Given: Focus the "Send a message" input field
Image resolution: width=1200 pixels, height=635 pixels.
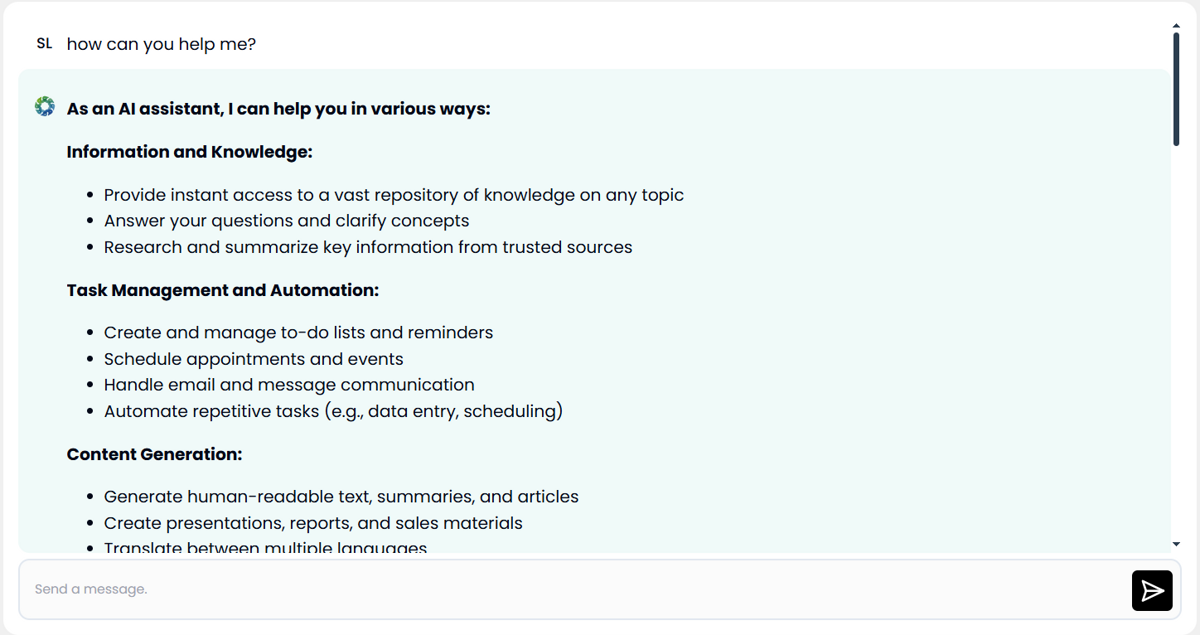Looking at the screenshot, I should coord(575,590).
